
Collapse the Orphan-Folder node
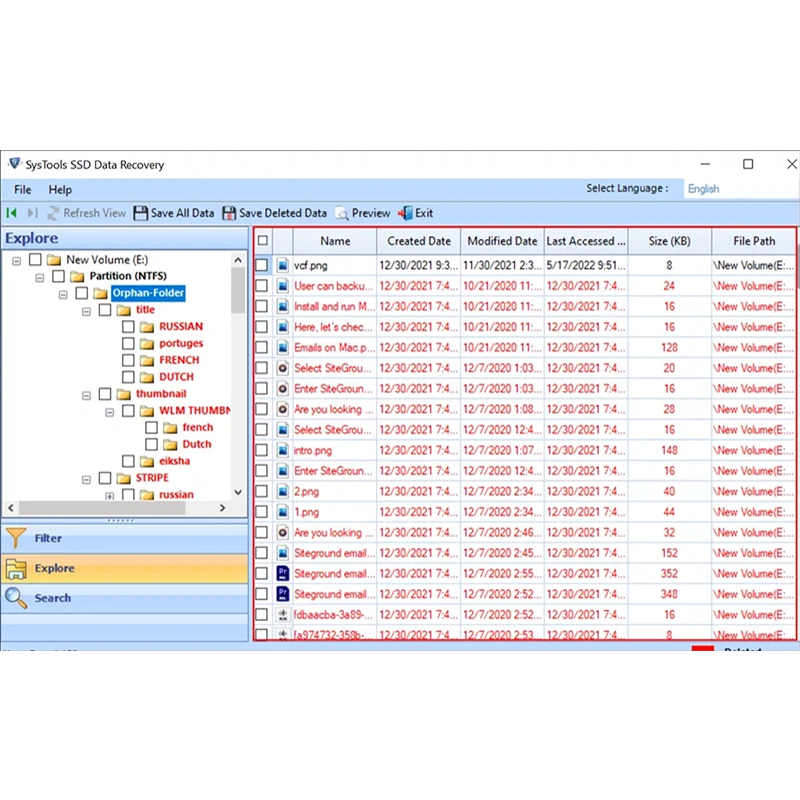pos(63,294)
